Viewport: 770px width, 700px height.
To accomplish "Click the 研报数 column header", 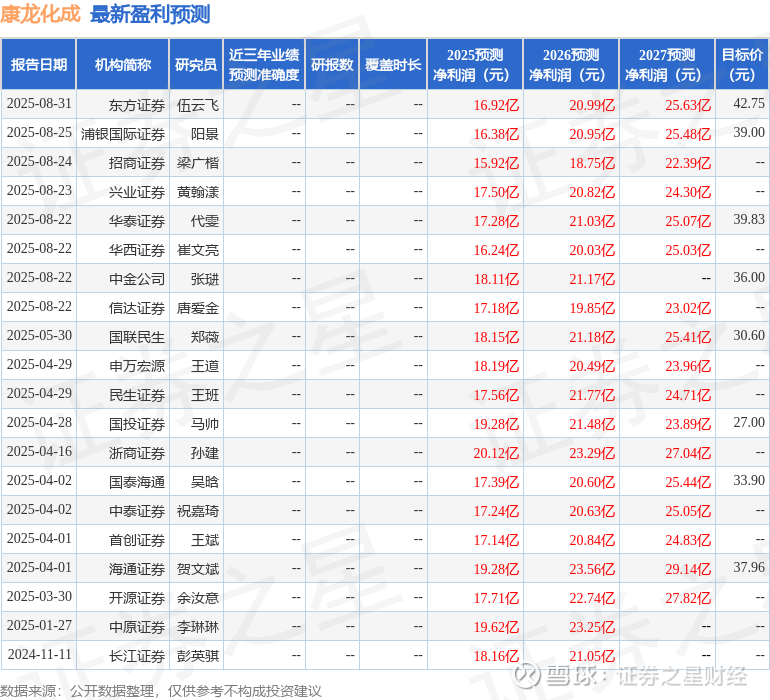I will 332,65.
